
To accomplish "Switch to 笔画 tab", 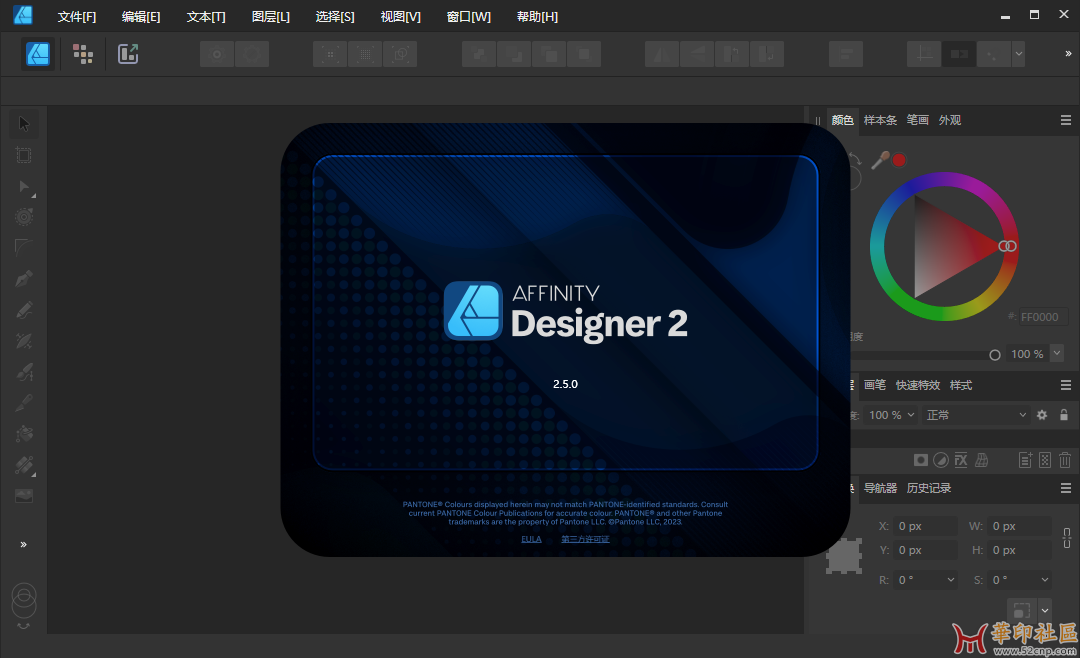I will (x=917, y=121).
